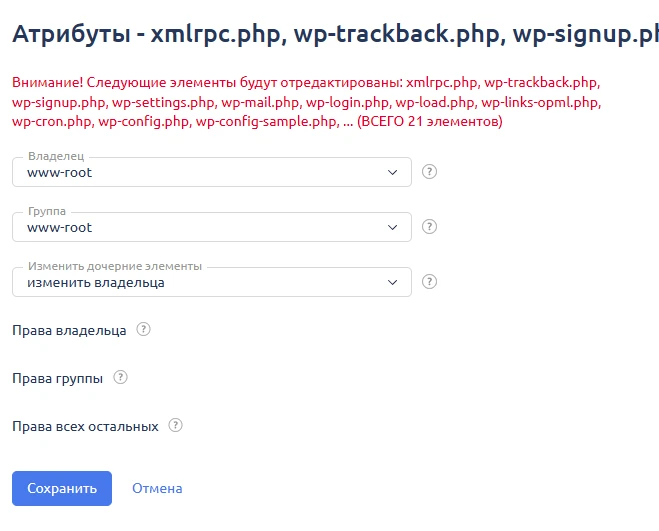Select the Права всех остальных label
The image size is (659, 531).
click(85, 426)
